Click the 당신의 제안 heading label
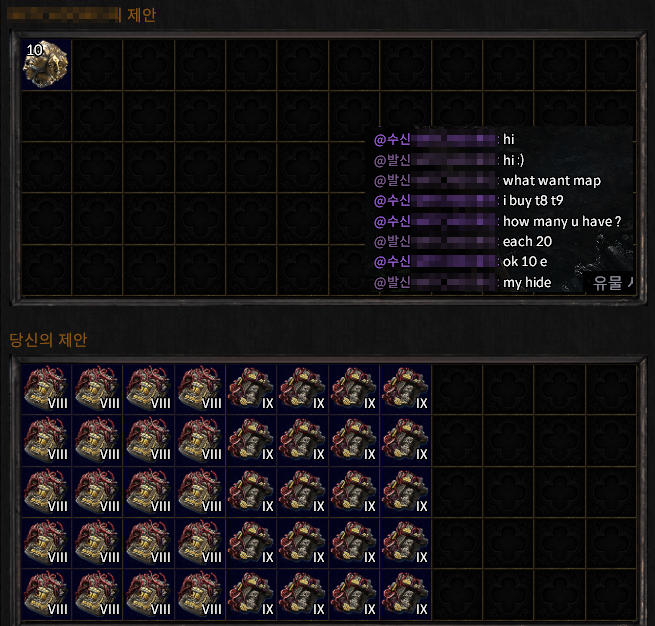Screen dimensions: 655x626 [x=48, y=340]
